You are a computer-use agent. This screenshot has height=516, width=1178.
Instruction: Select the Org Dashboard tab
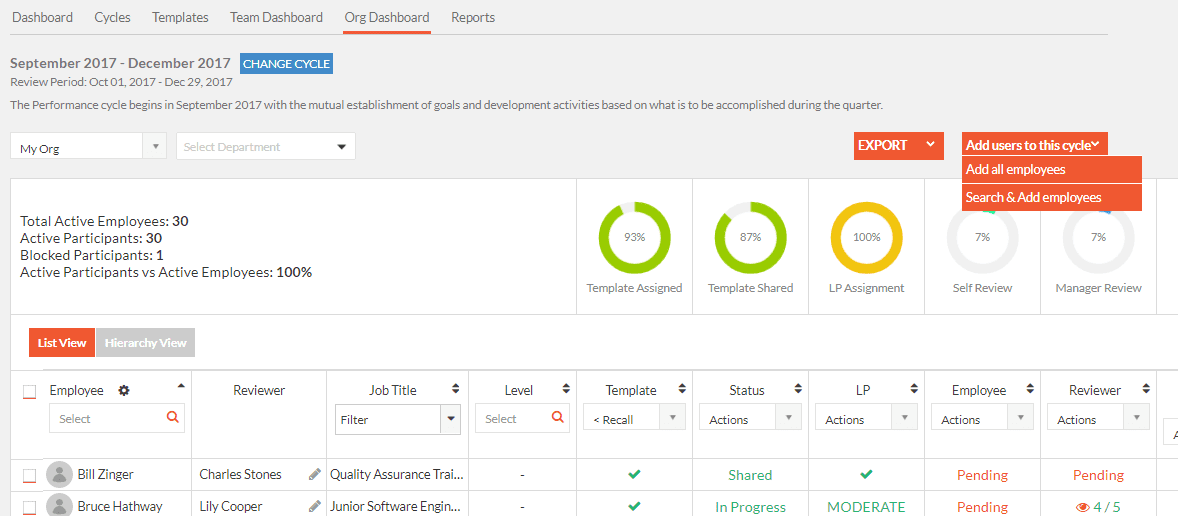coord(387,17)
